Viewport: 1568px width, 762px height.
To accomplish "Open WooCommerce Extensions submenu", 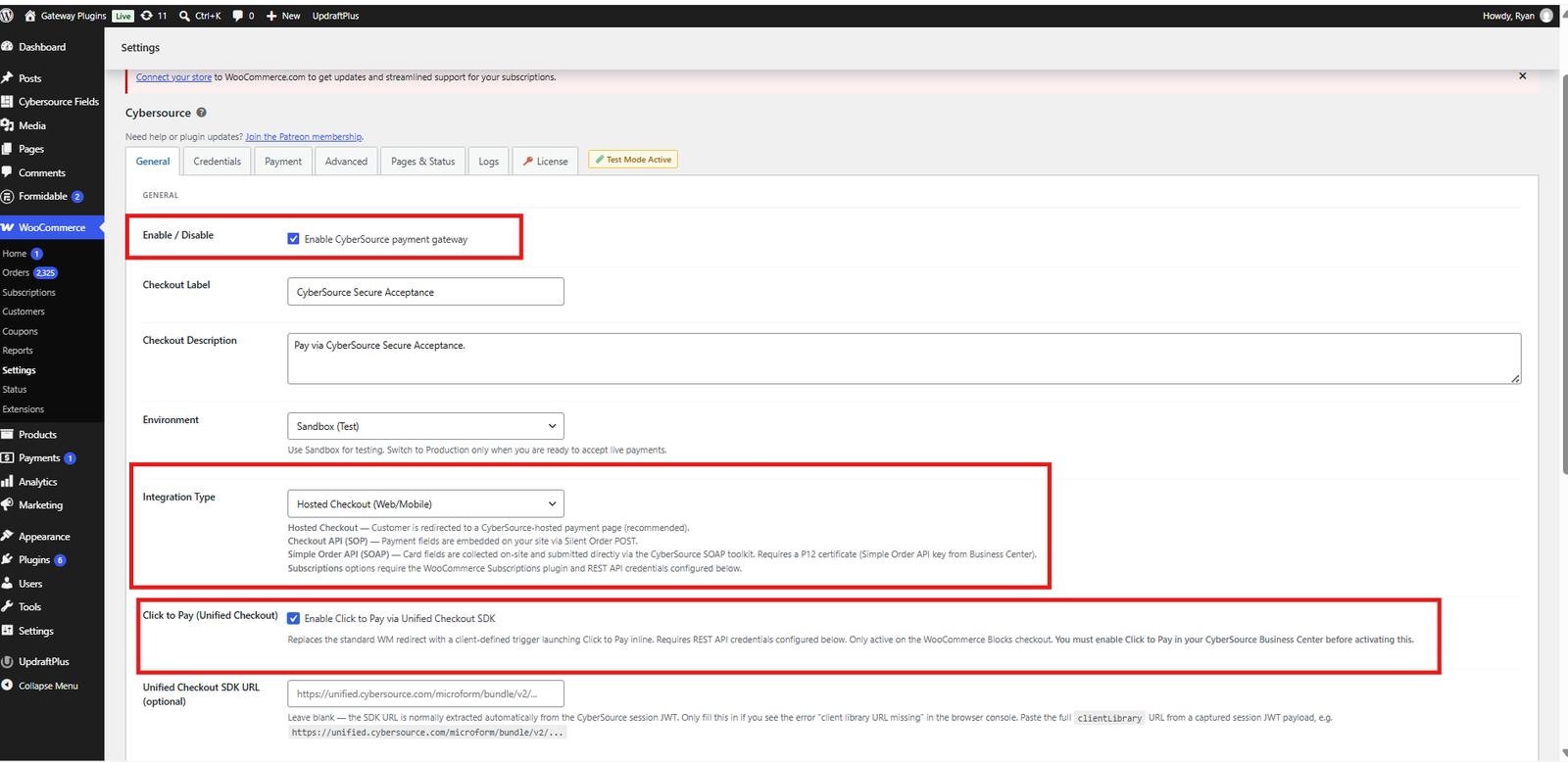I will click(24, 409).
